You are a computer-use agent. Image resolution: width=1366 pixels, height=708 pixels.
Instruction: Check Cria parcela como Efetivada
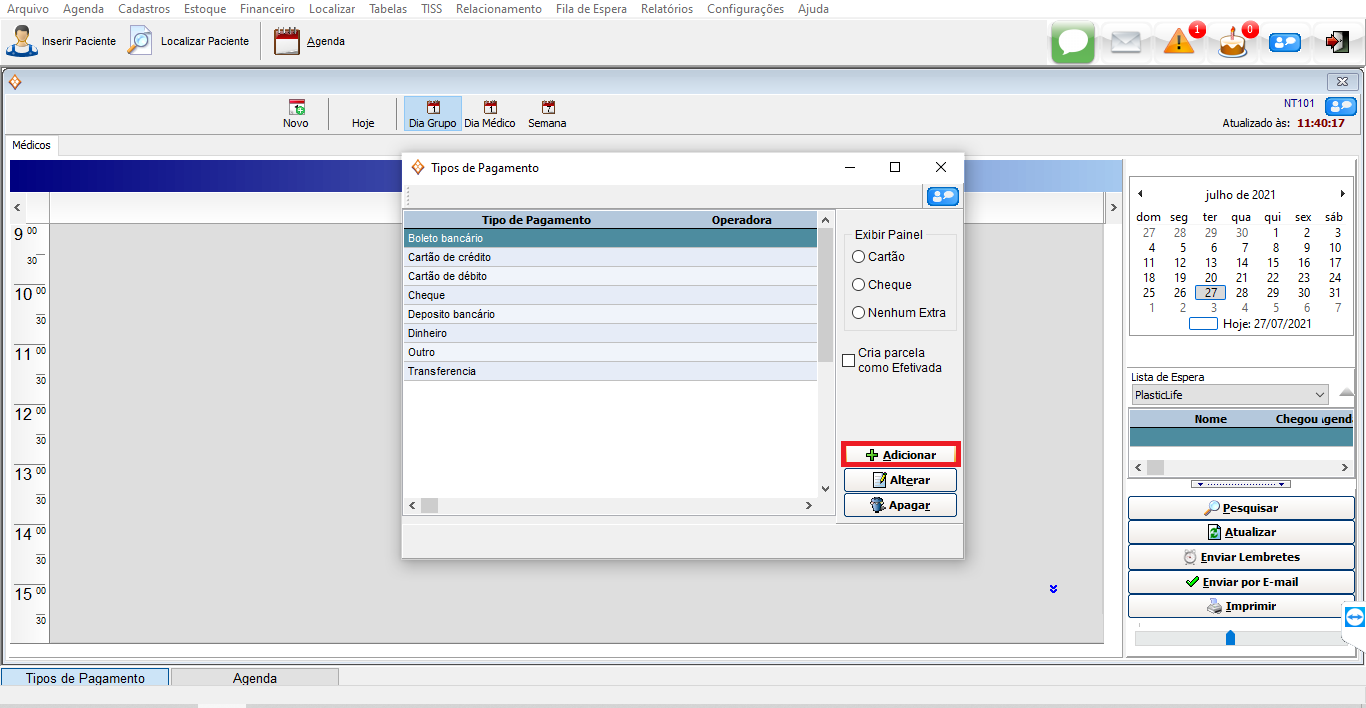click(849, 361)
